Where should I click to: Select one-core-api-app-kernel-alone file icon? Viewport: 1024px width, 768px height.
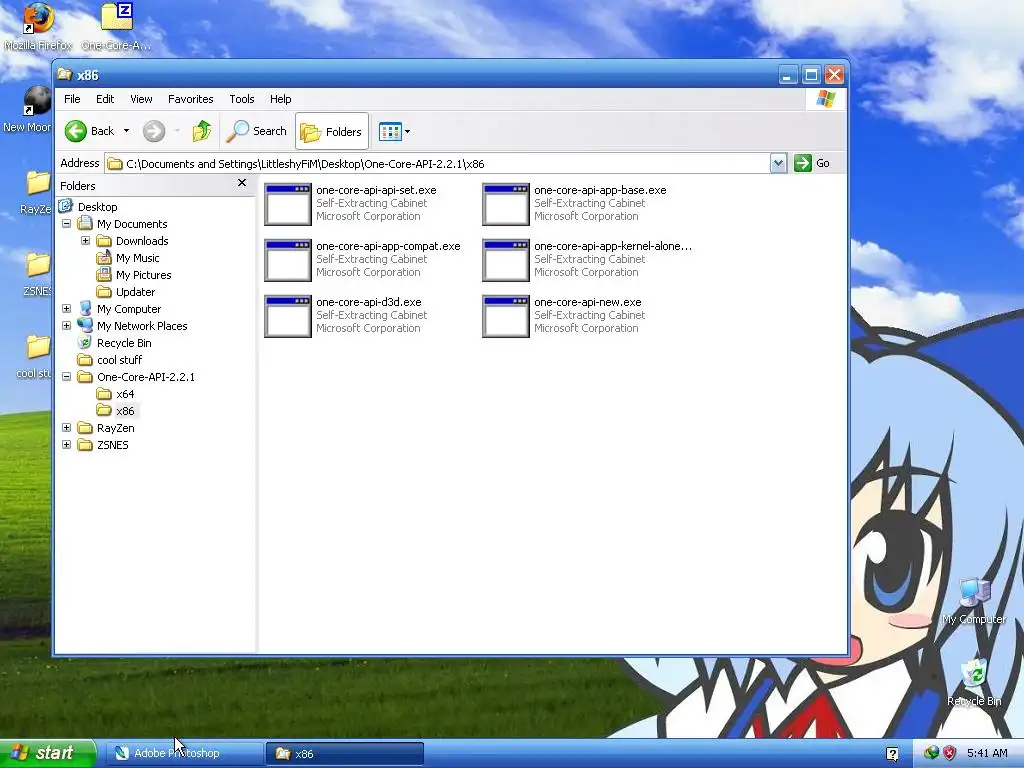tap(506, 260)
